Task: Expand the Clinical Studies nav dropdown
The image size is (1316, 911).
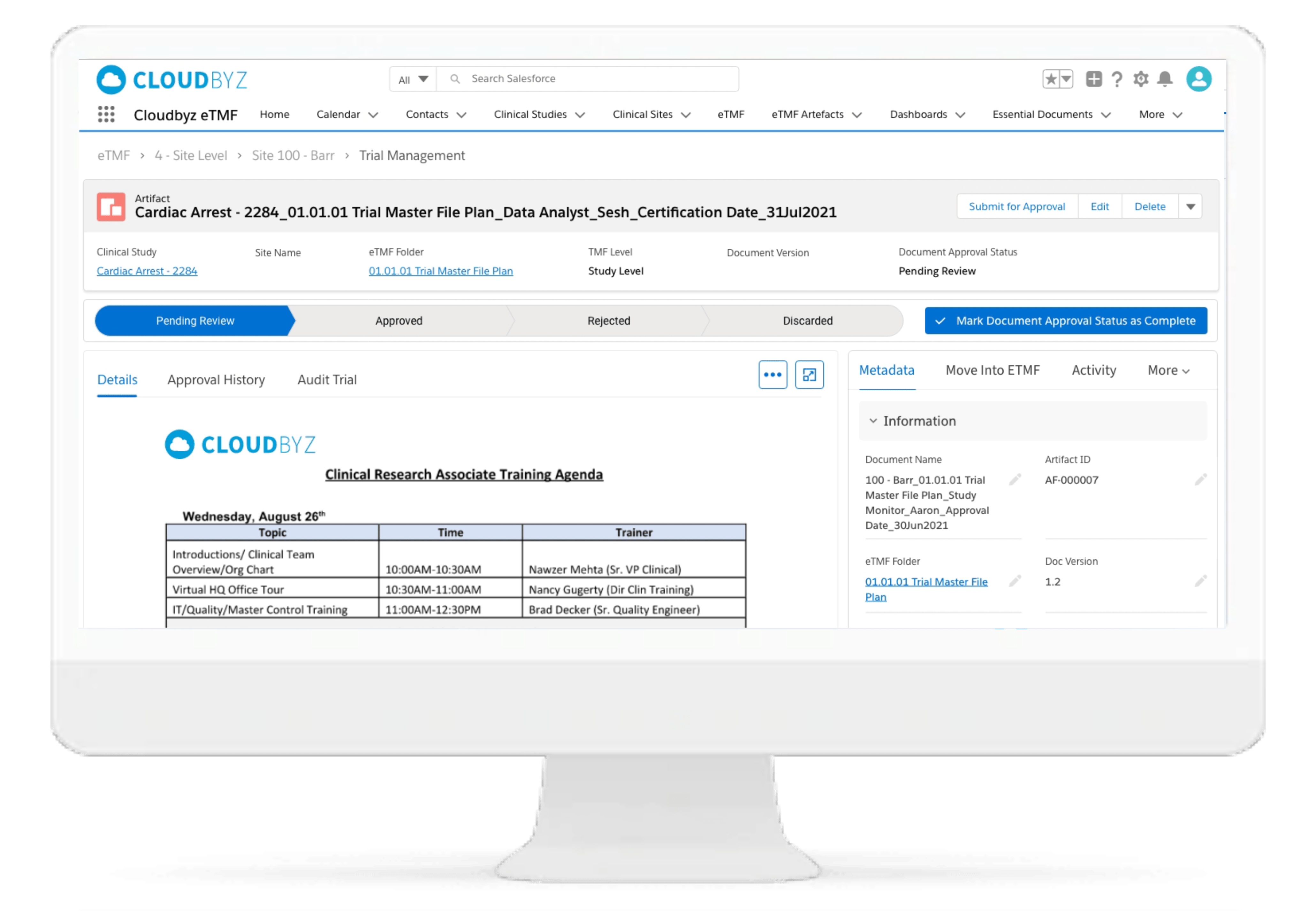Action: coord(580,115)
